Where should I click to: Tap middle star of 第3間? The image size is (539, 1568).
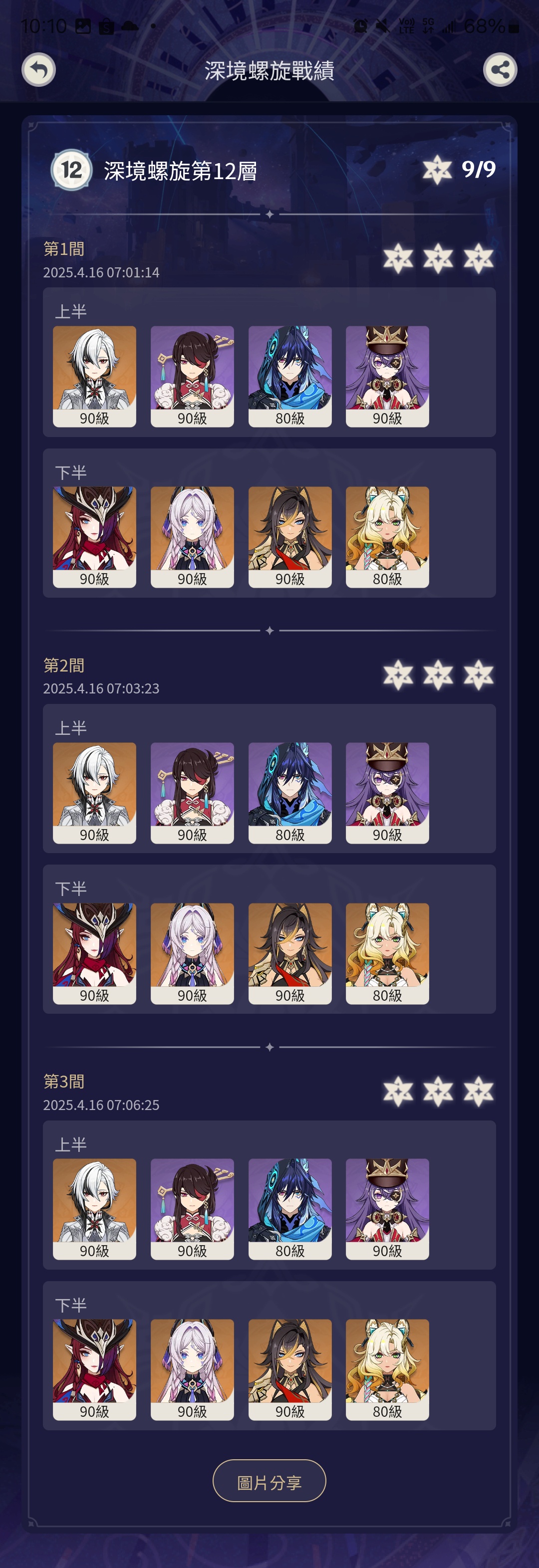coord(439,1092)
